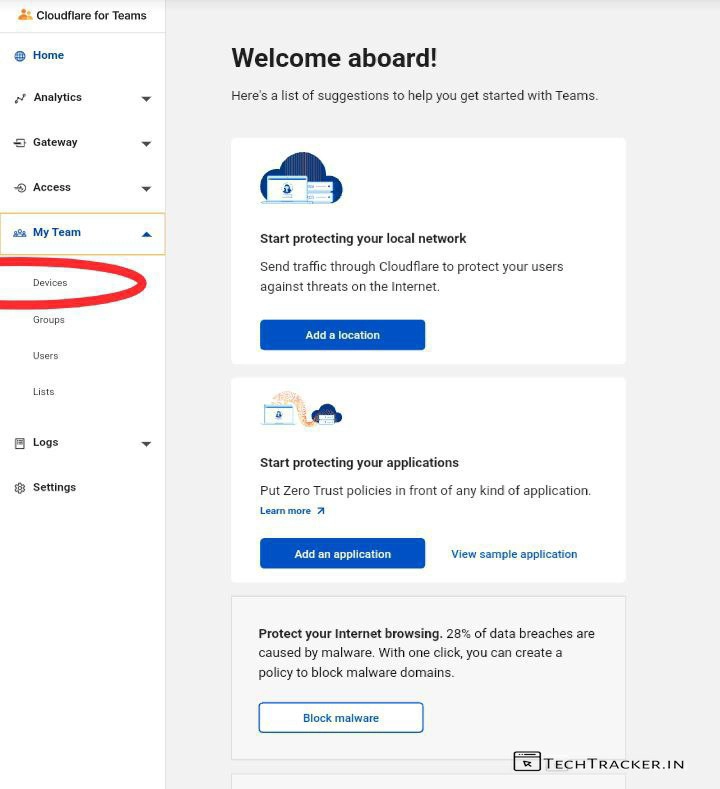Screen dimensions: 720x789
Task: Click the Home globe icon
Action: [20, 56]
